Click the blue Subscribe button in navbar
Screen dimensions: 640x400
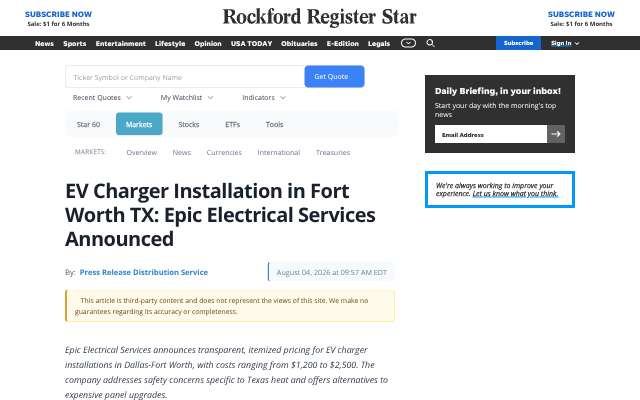[x=518, y=43]
